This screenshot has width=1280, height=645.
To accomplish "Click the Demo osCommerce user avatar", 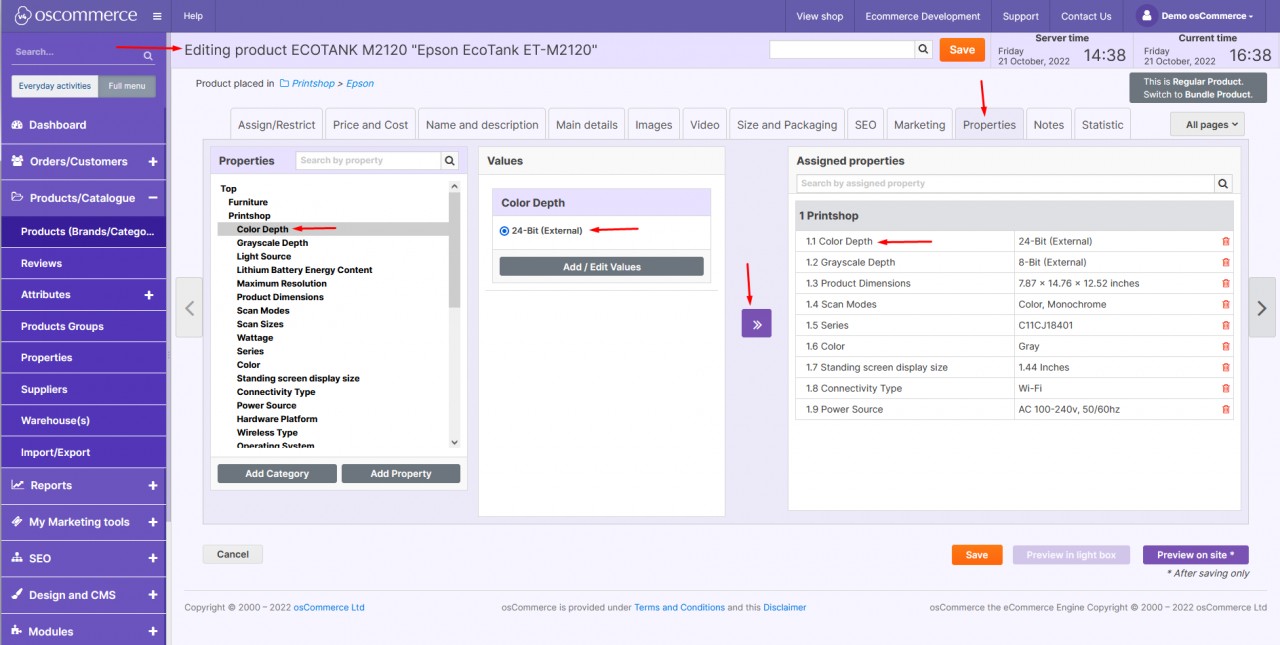I will tap(1146, 16).
